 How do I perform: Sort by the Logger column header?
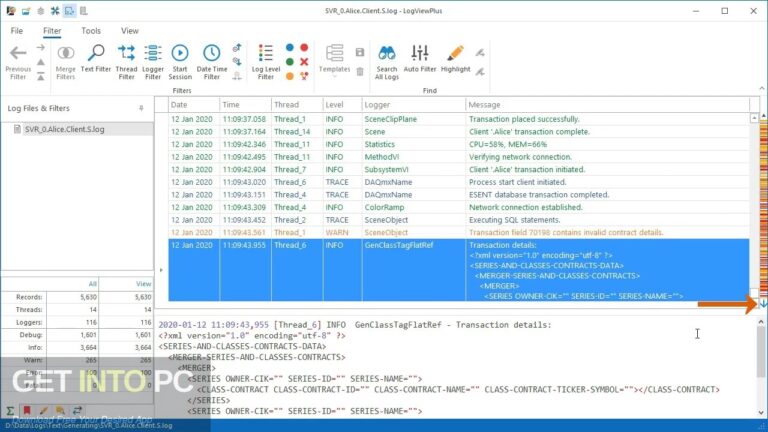(x=414, y=105)
